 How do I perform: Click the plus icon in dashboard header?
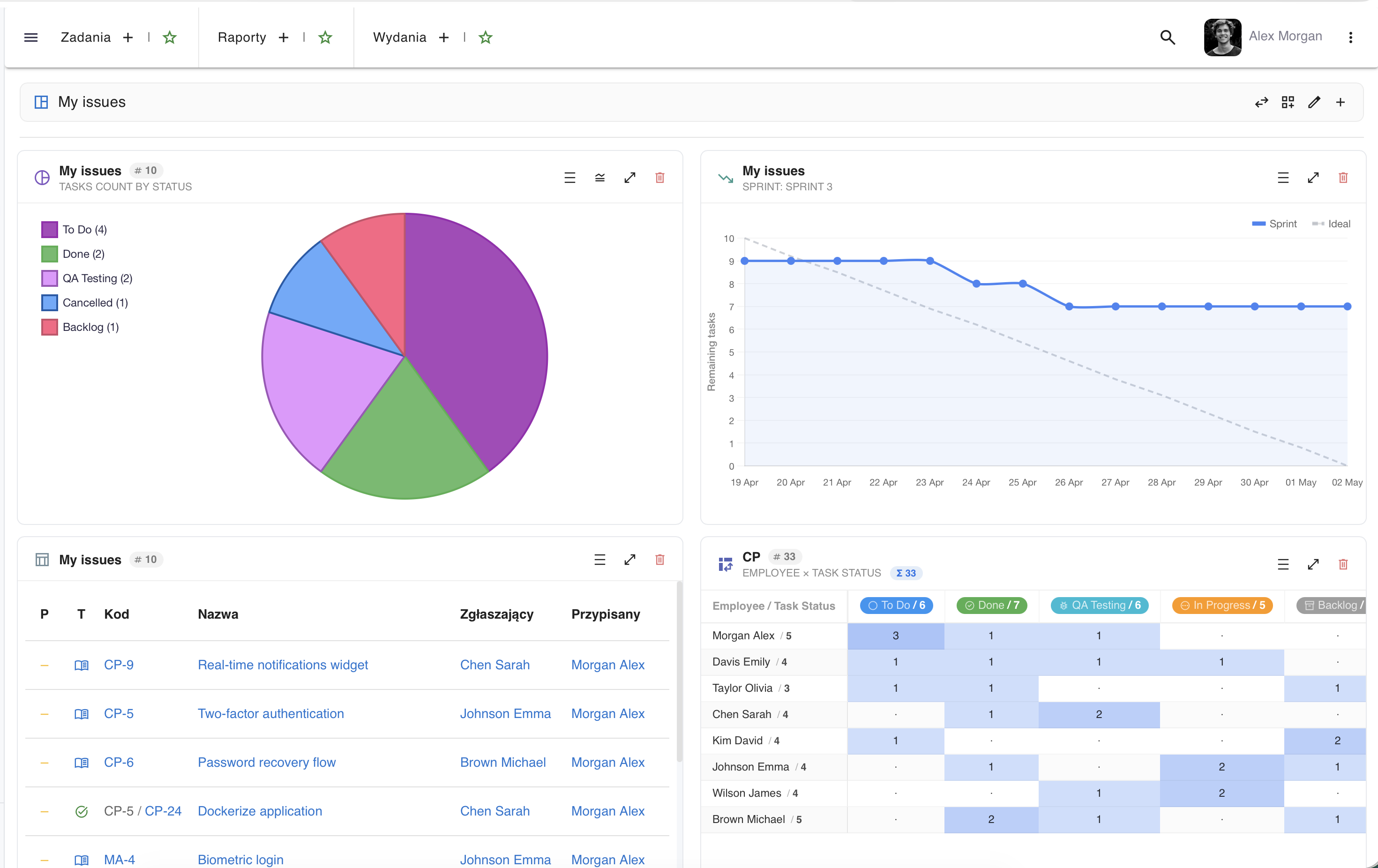[1340, 103]
